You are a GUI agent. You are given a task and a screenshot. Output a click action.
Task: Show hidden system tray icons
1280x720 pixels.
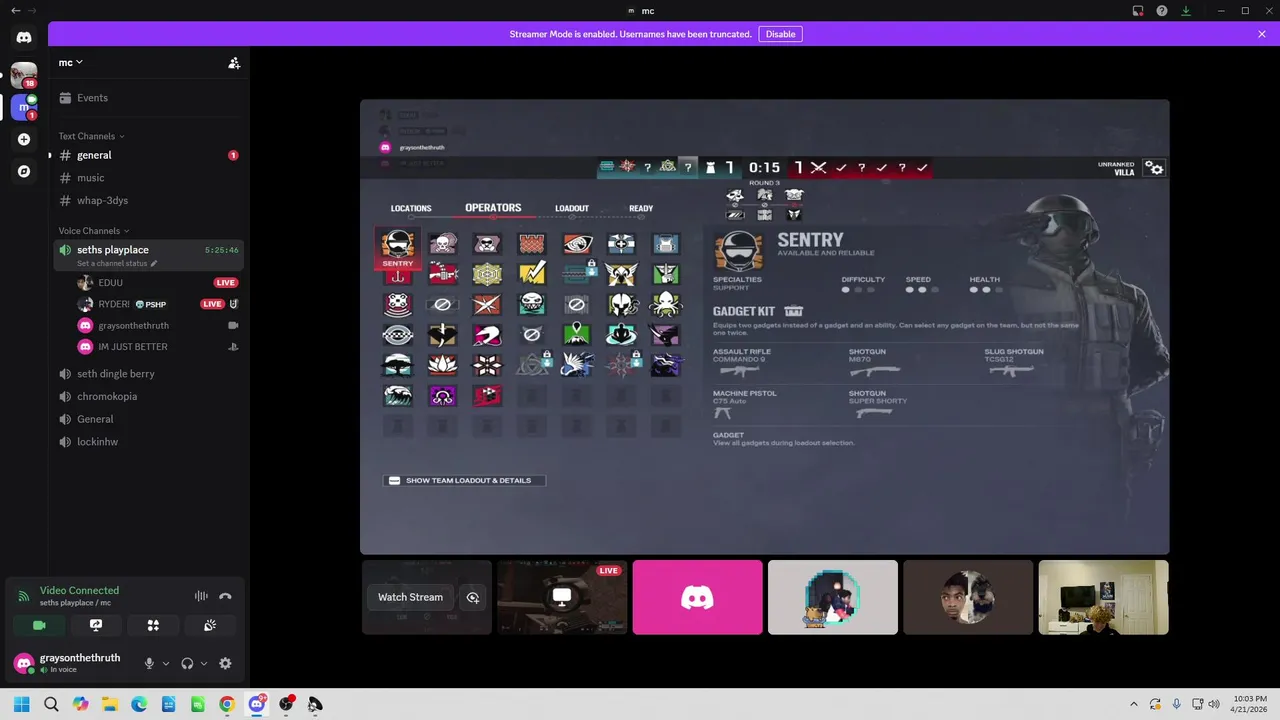pos(1134,705)
